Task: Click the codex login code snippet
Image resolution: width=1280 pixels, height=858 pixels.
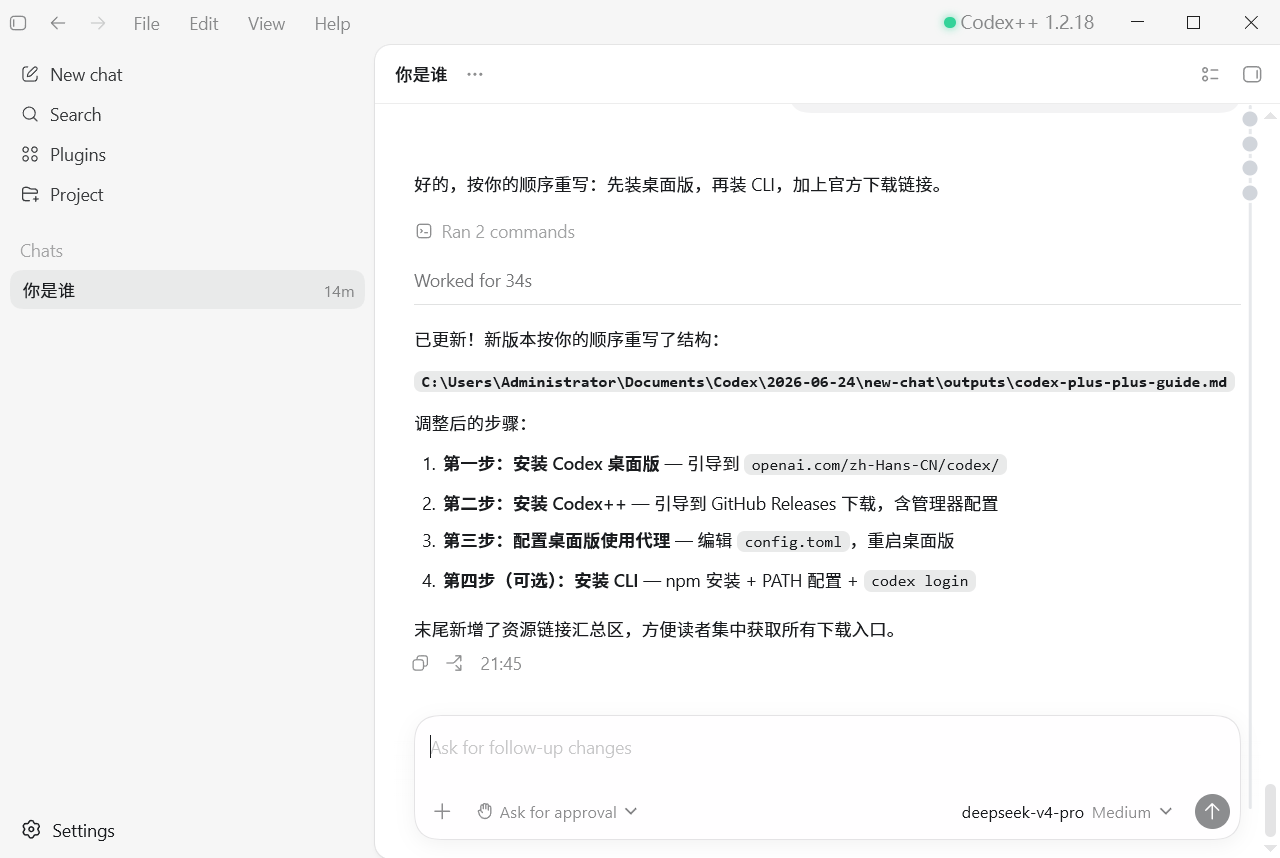Action: pyautogui.click(x=919, y=581)
